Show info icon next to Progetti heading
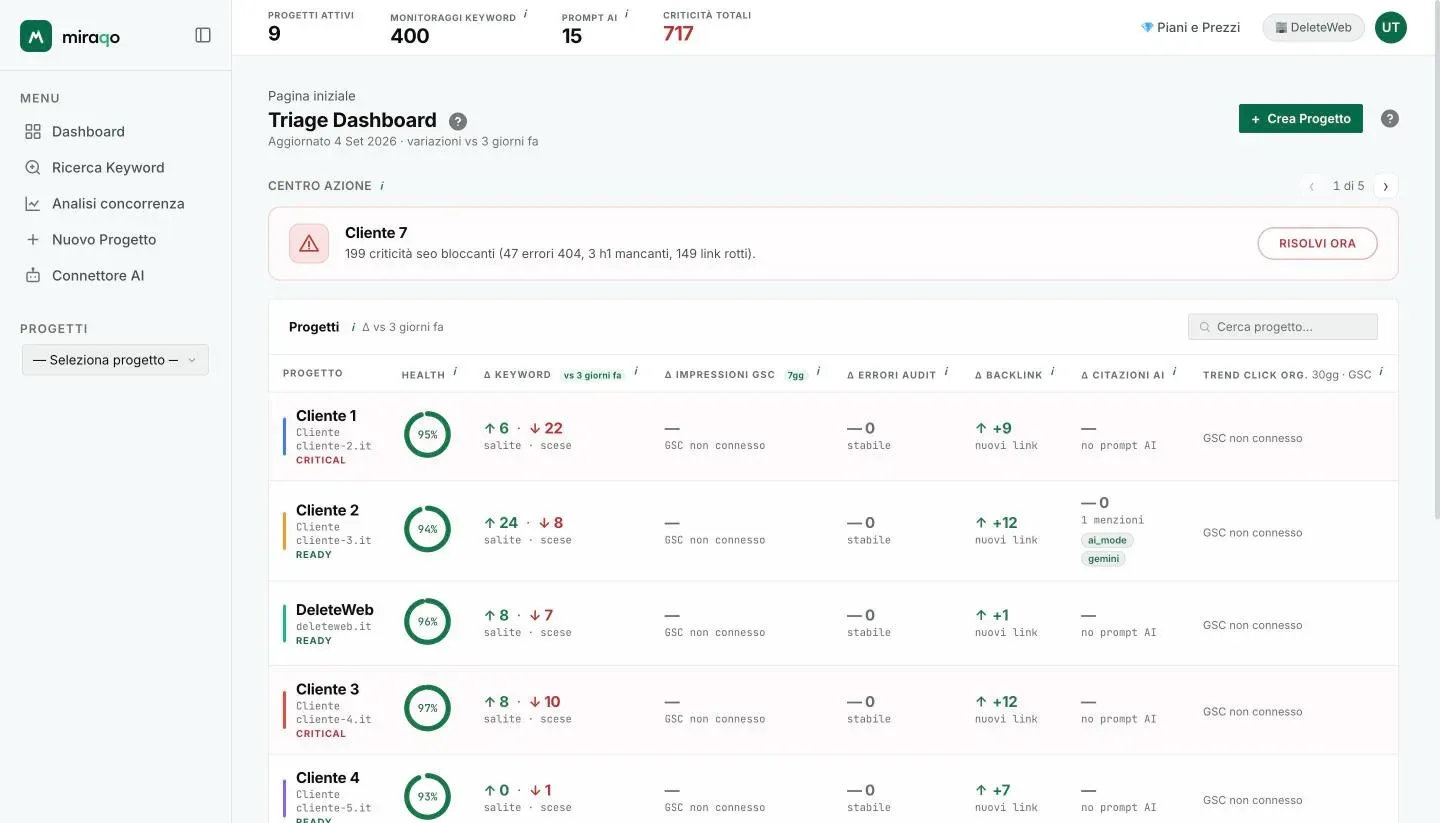The height and width of the screenshot is (823, 1440). coord(353,327)
